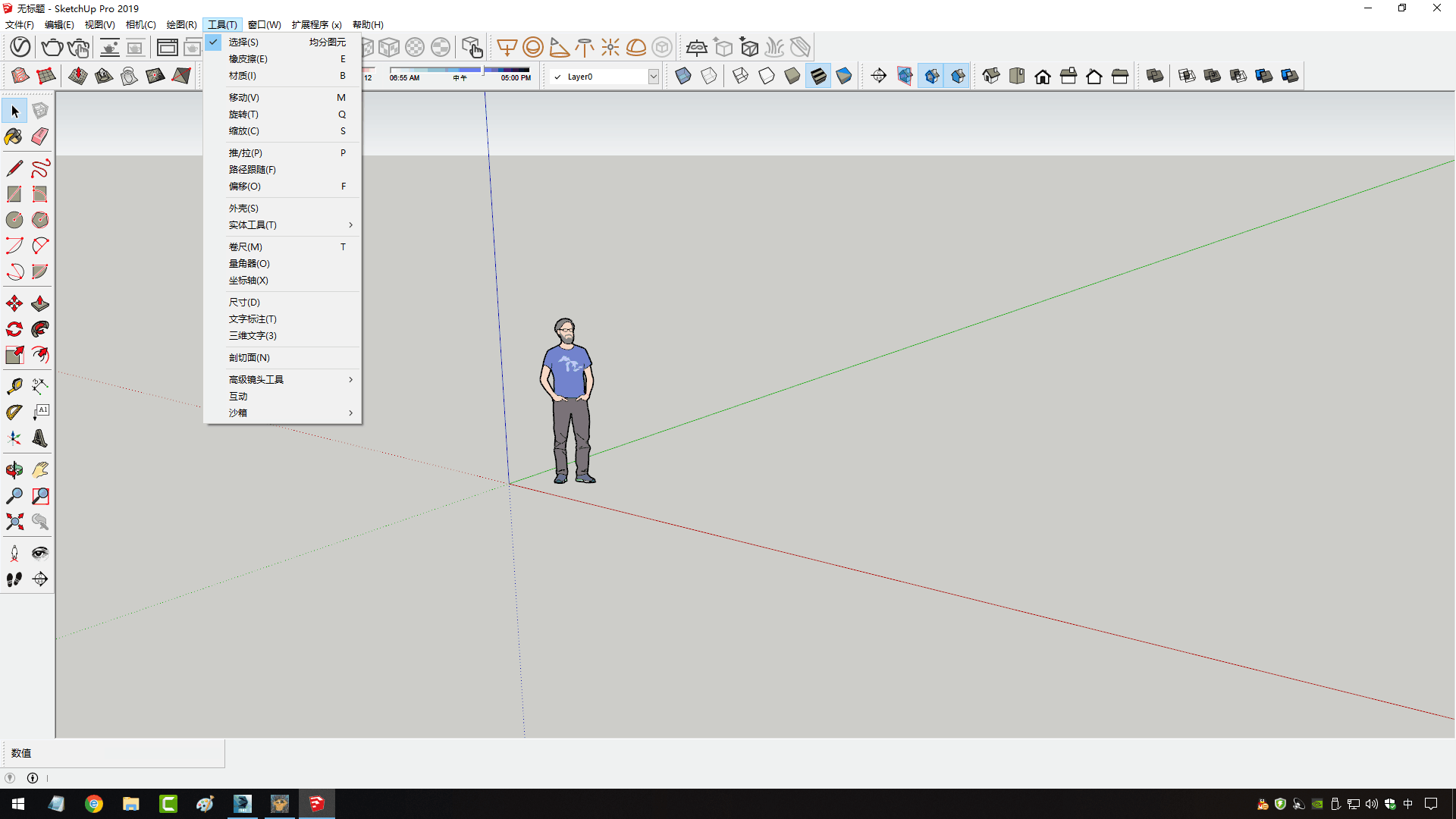Viewport: 1456px width, 819px height.
Task: Activate the Push/Pull tool icon
Action: pyautogui.click(x=40, y=304)
